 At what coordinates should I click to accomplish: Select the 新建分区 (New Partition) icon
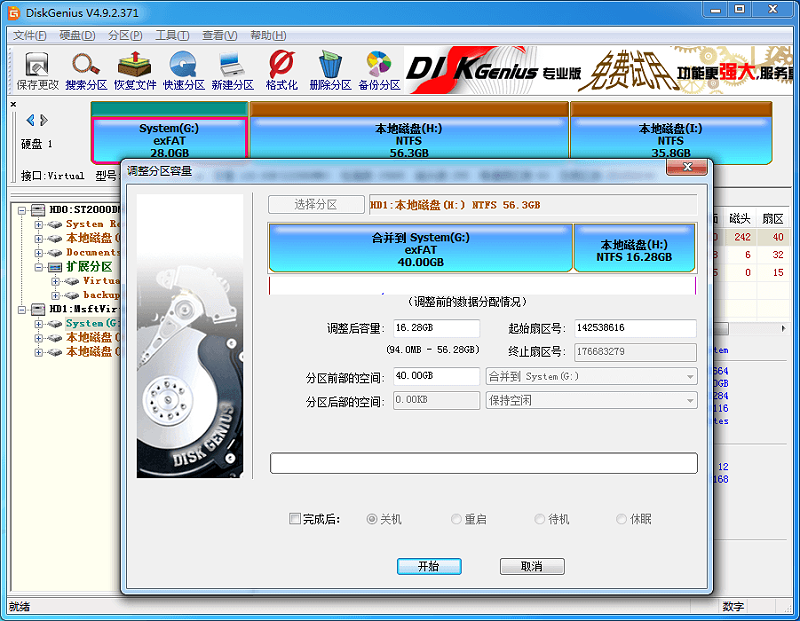tap(232, 68)
